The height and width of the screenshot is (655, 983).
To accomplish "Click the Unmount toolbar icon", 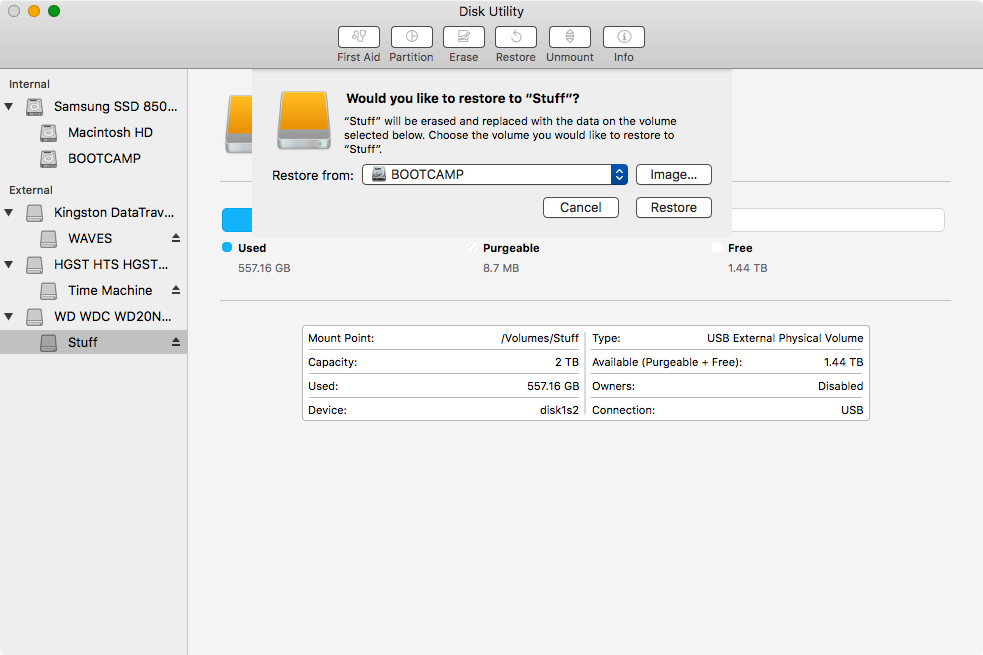I will click(x=569, y=42).
